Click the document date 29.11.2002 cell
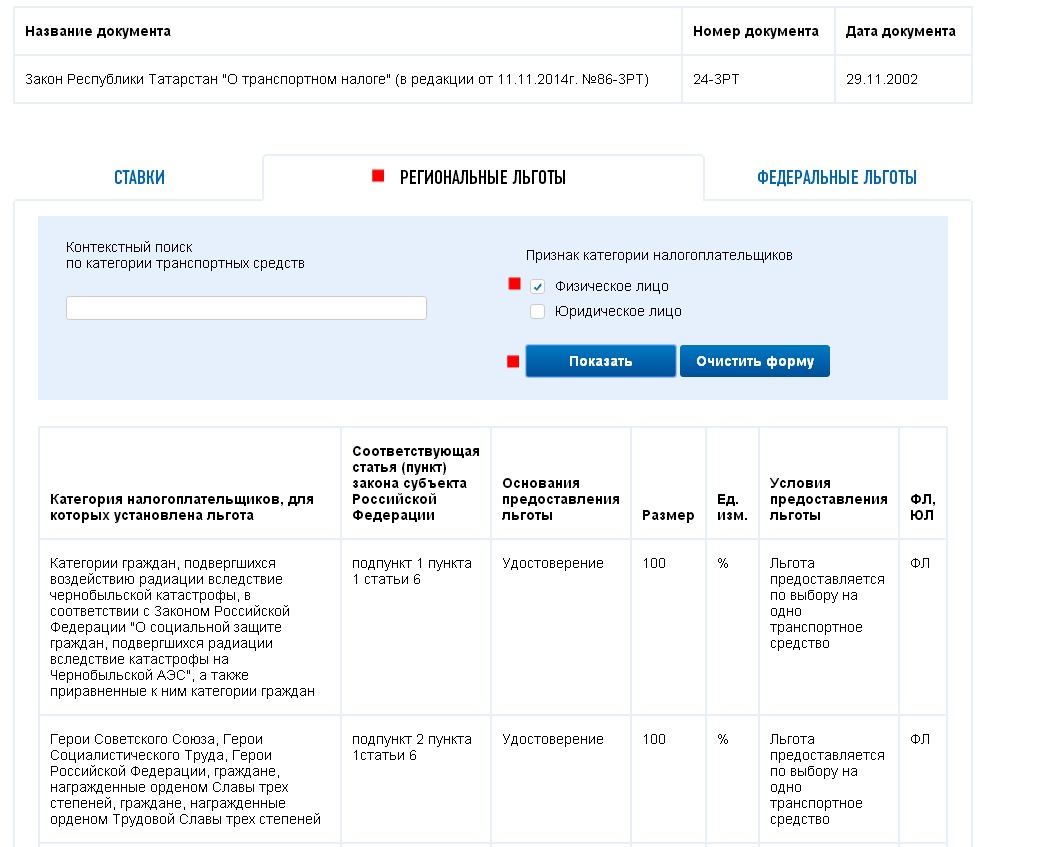 click(901, 79)
